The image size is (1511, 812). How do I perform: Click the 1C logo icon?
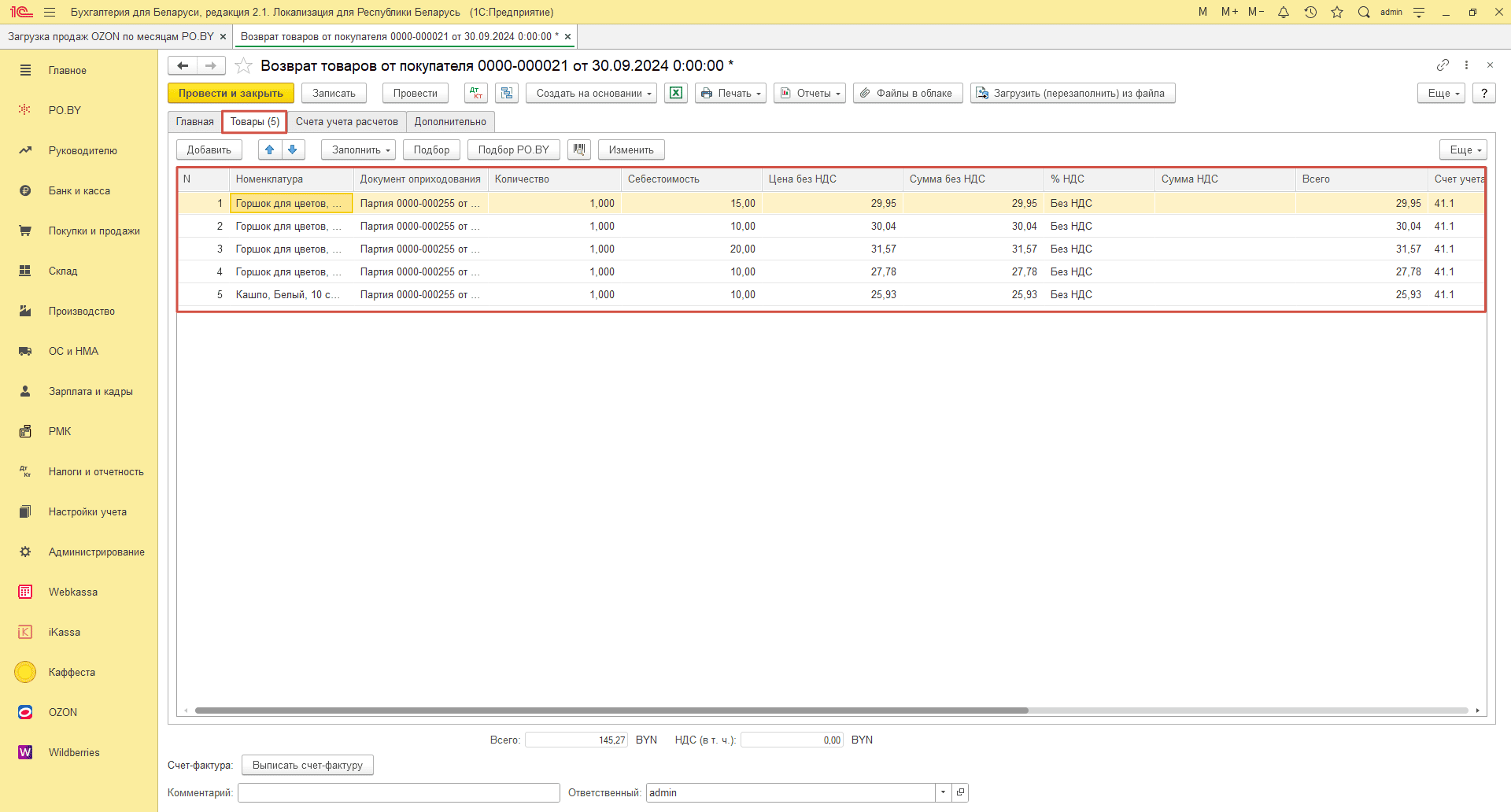click(x=21, y=12)
